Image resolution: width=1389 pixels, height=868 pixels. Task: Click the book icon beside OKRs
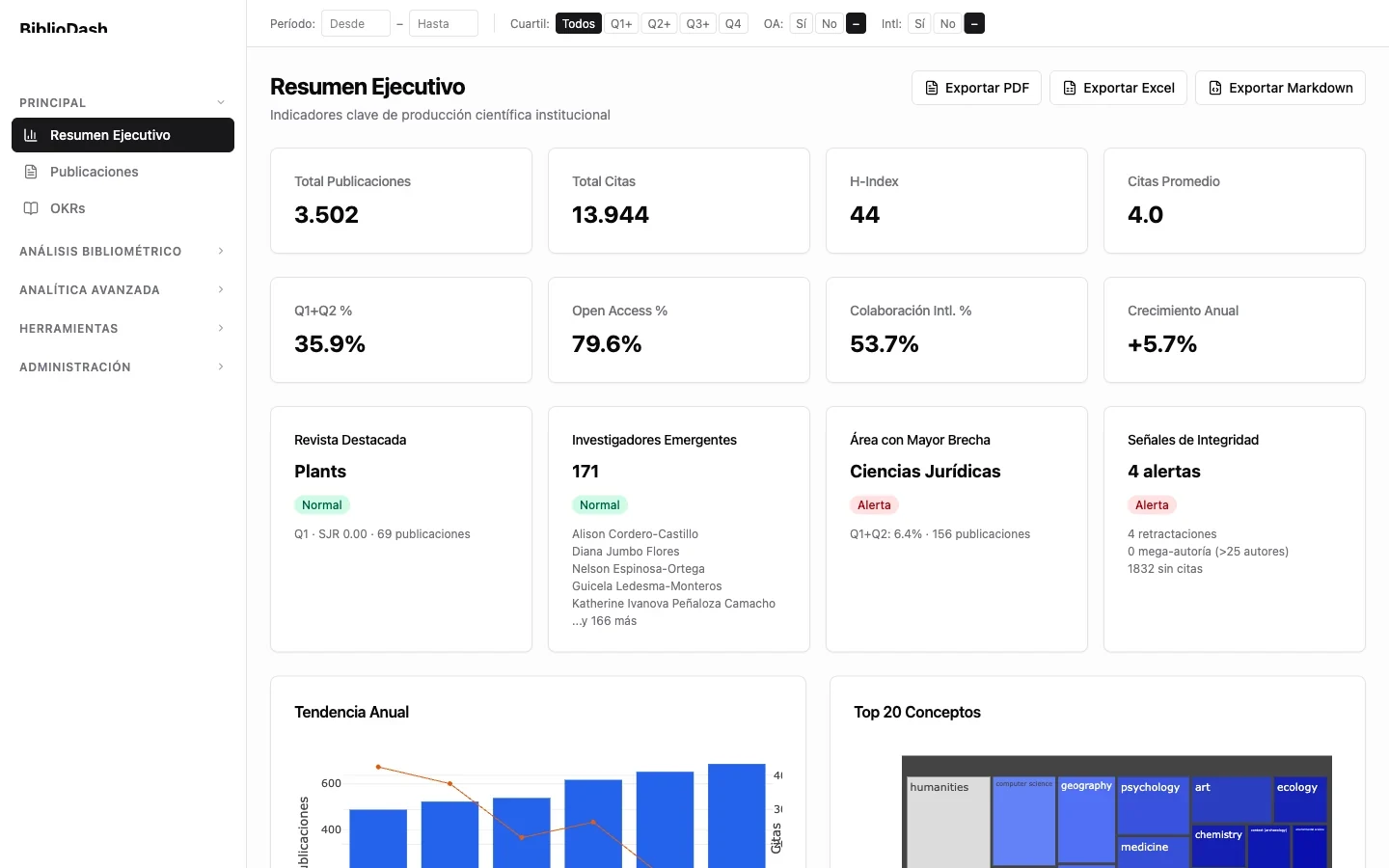pyautogui.click(x=31, y=208)
